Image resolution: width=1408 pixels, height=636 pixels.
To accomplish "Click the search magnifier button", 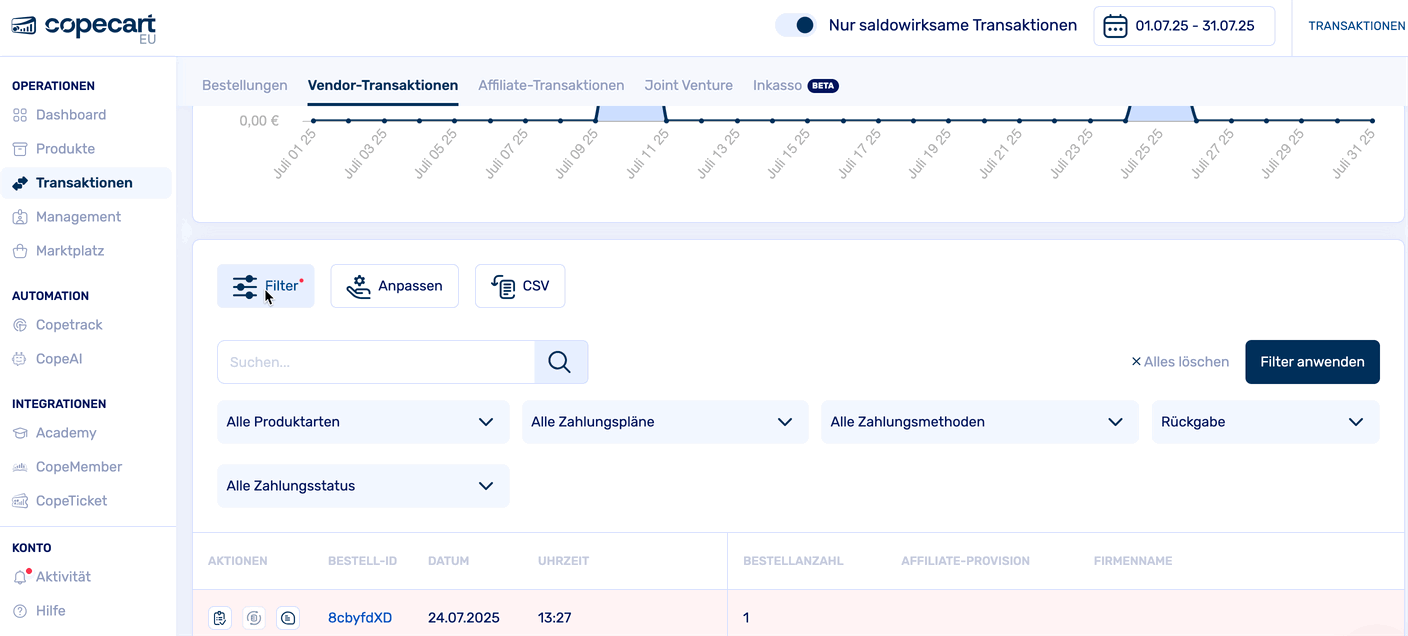I will point(561,362).
